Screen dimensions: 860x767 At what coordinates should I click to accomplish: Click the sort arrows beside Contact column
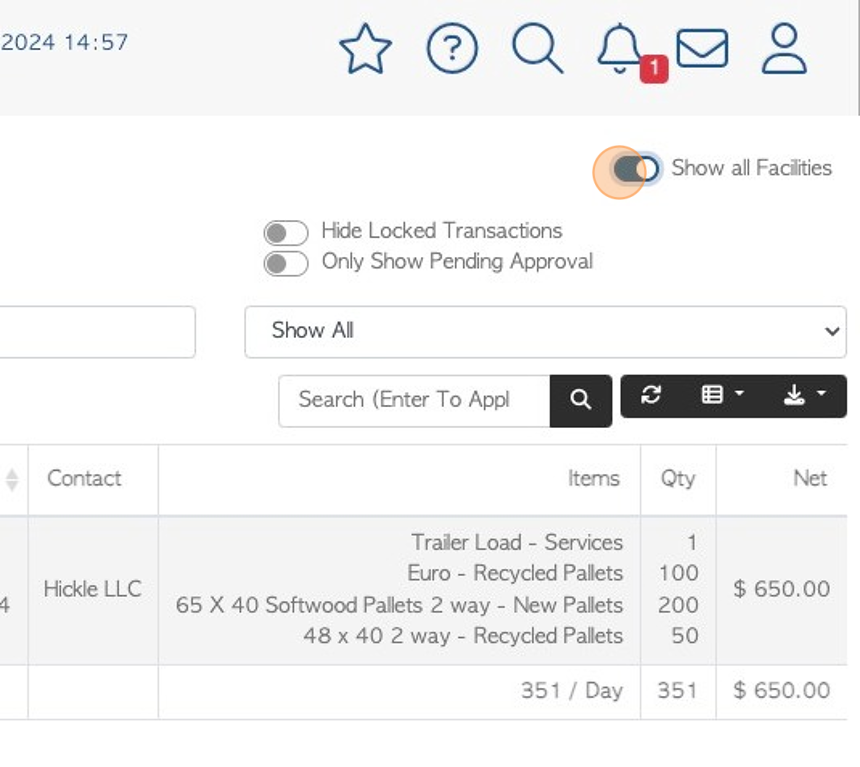(x=12, y=480)
